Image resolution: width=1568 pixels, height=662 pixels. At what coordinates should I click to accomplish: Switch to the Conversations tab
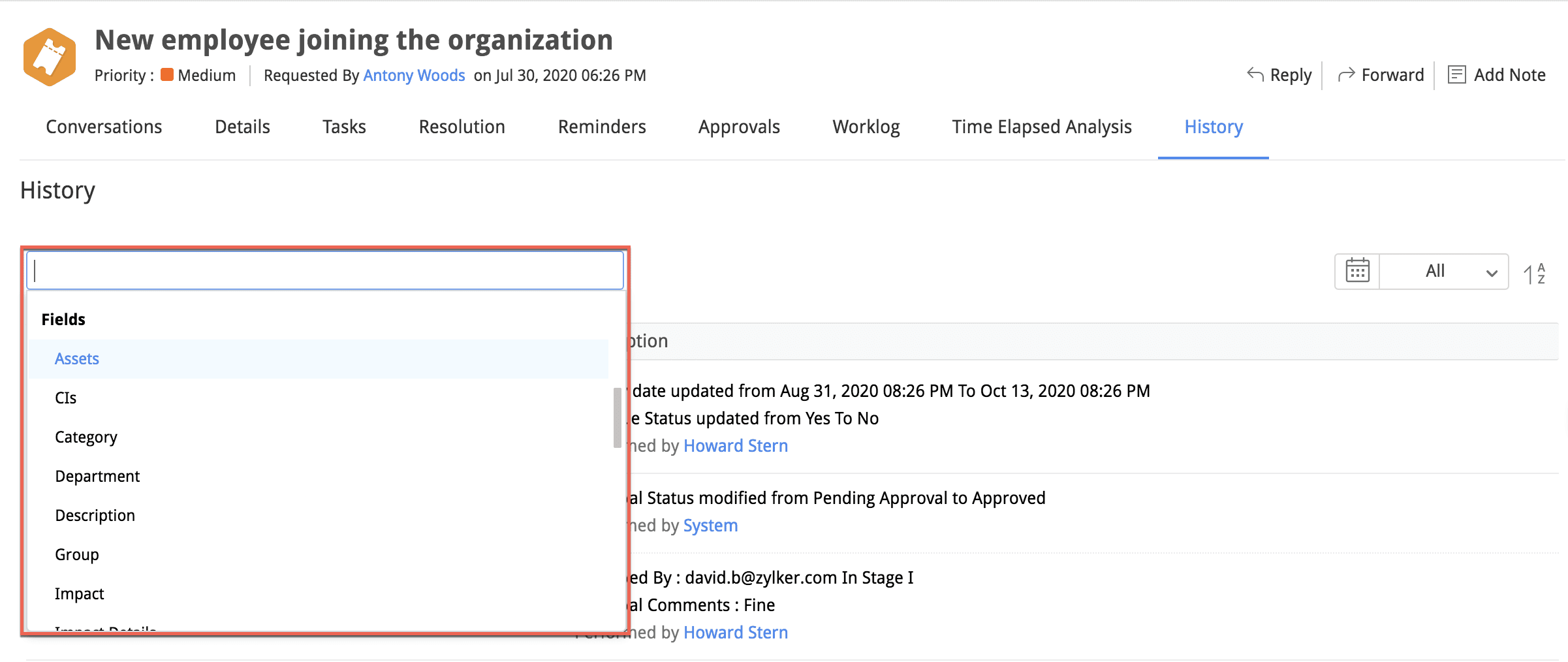(104, 127)
